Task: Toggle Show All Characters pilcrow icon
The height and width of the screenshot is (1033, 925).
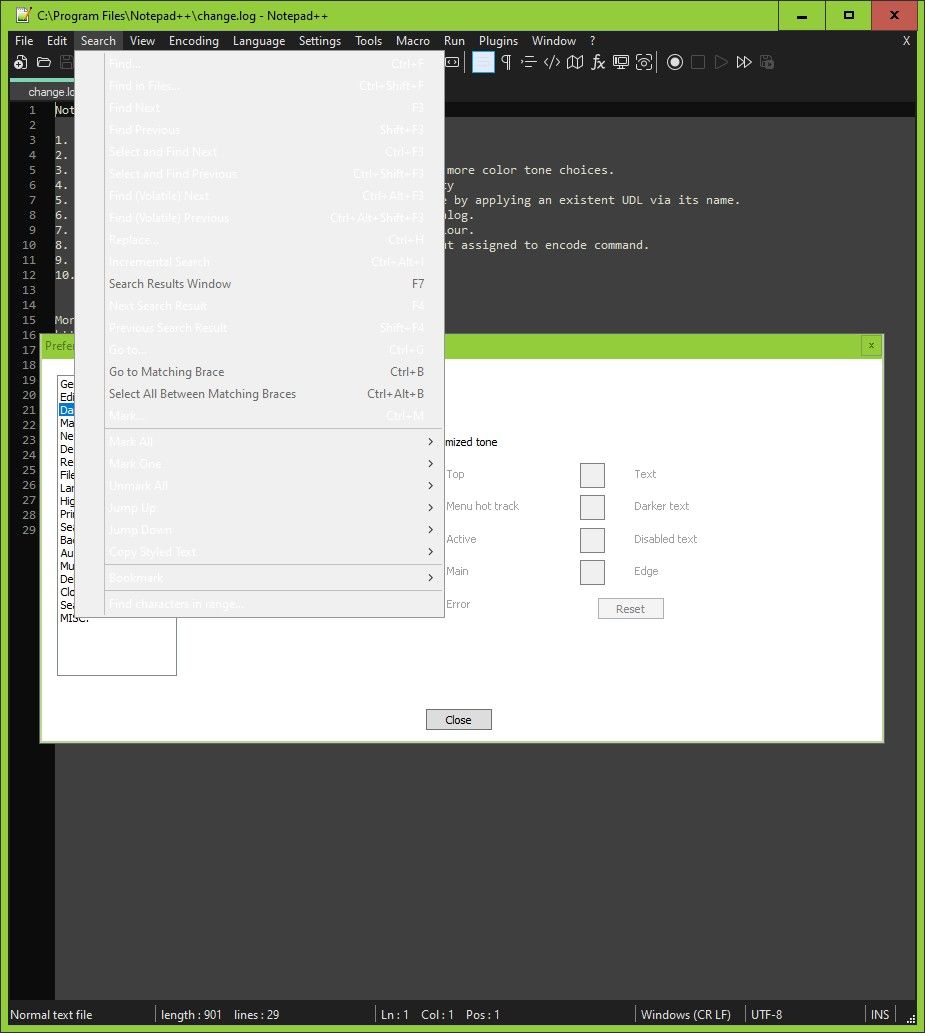Action: (506, 62)
